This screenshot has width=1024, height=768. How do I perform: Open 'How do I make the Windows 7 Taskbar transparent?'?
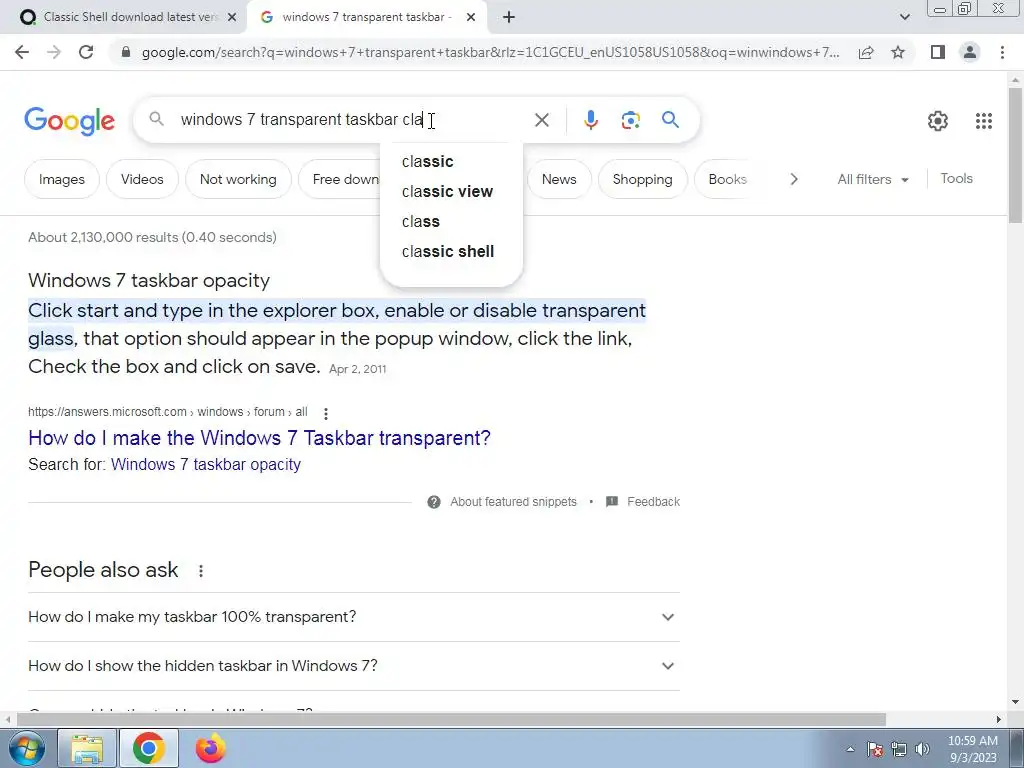[x=259, y=438]
